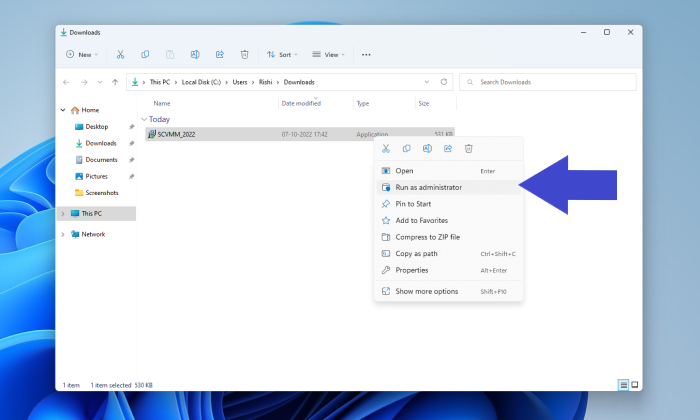Unpin Downloads from quick access
The image size is (700, 420).
(x=132, y=143)
